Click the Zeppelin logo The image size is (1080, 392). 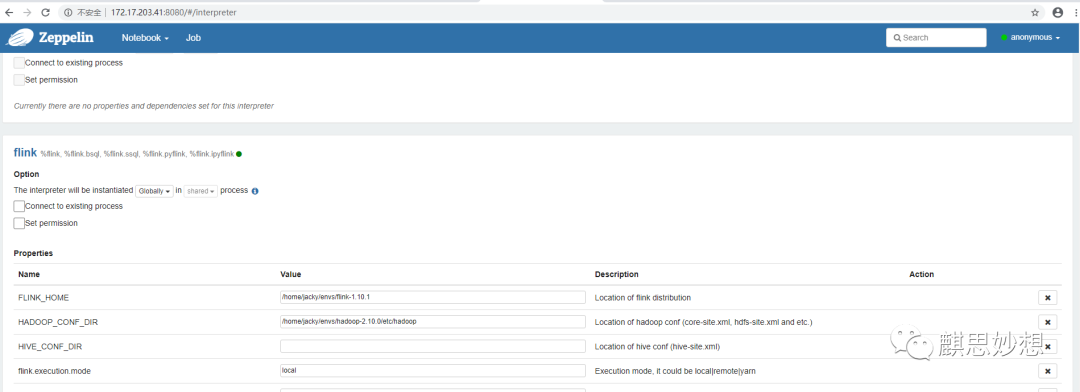pyautogui.click(x=50, y=38)
